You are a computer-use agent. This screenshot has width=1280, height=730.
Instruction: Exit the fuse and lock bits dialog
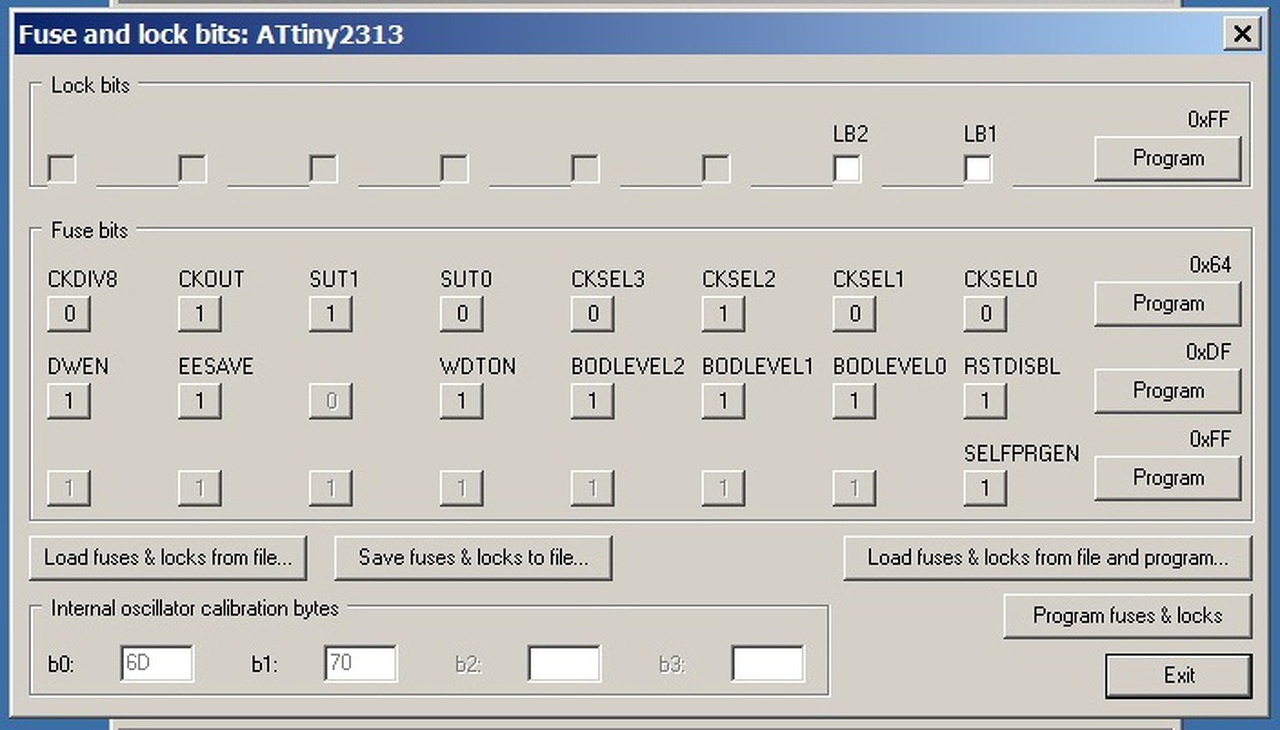coord(1179,676)
